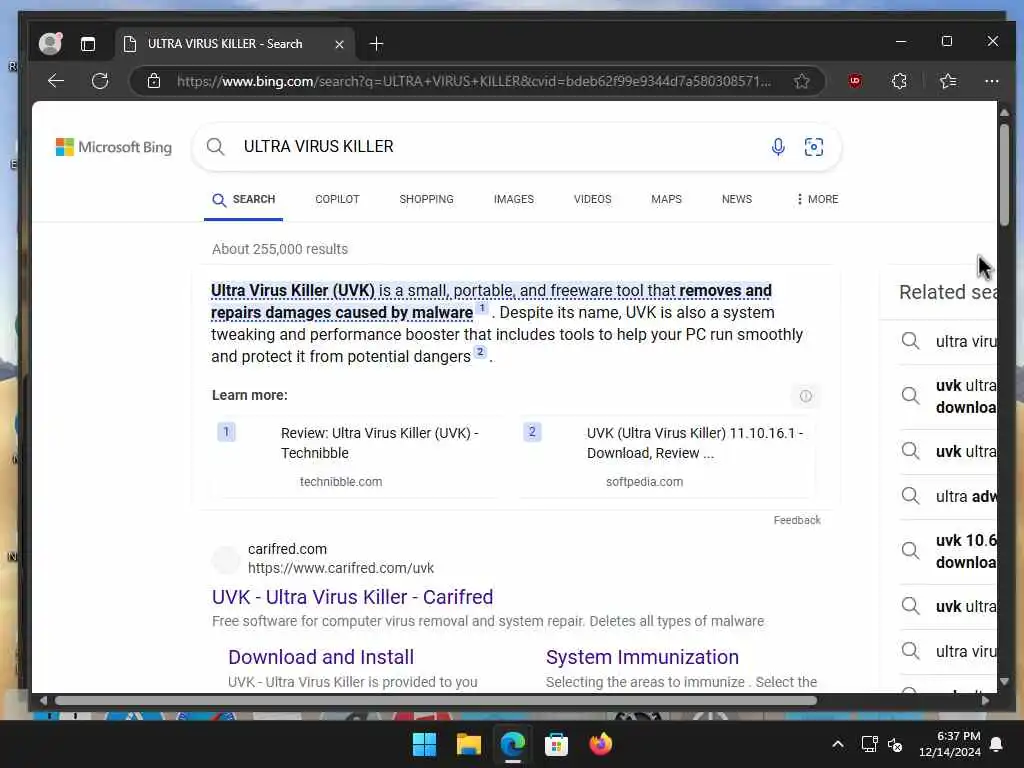Open the Download and Install sublink
Viewport: 1024px width, 768px height.
[321, 657]
